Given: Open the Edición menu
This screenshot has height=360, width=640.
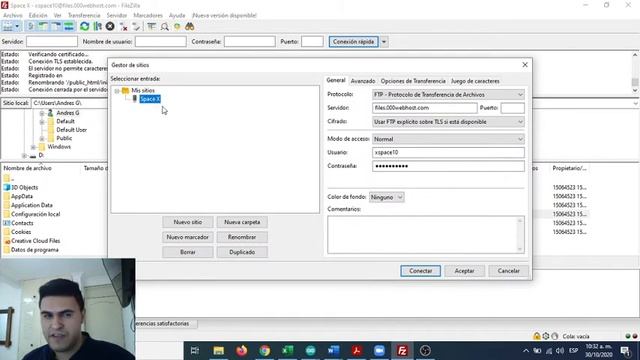Looking at the screenshot, I should pyautogui.click(x=38, y=16).
